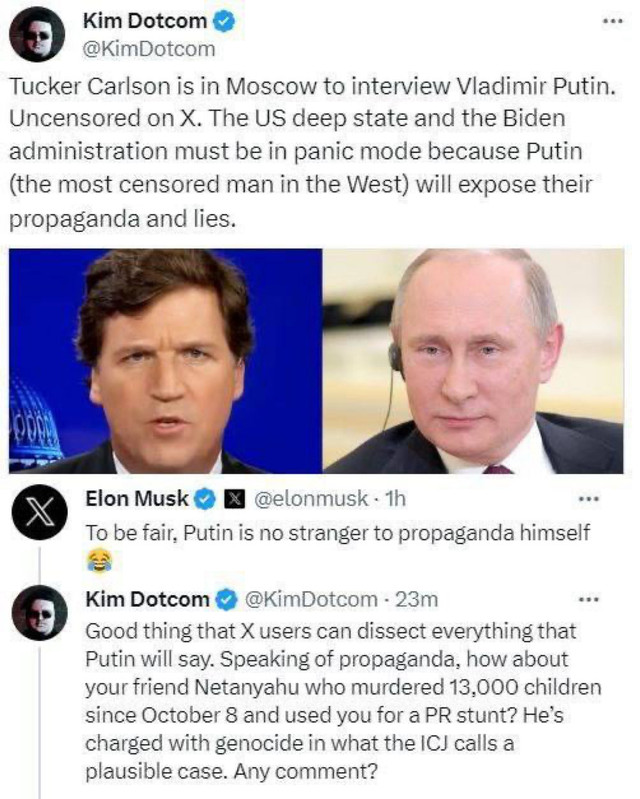Open the Elon Musk display name link
This screenshot has height=799, width=640.
click(138, 497)
